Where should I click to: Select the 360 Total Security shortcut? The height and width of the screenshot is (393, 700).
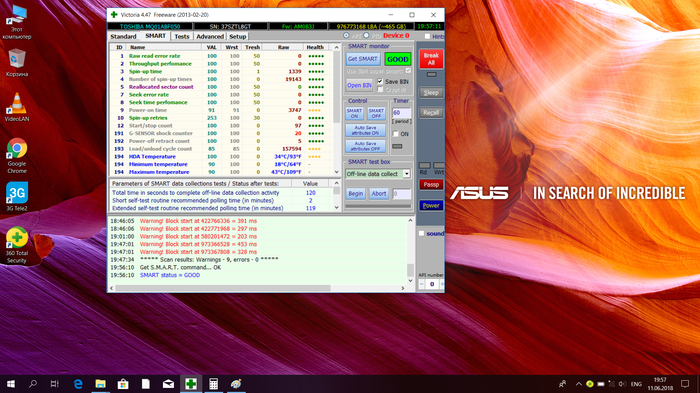coord(17,245)
